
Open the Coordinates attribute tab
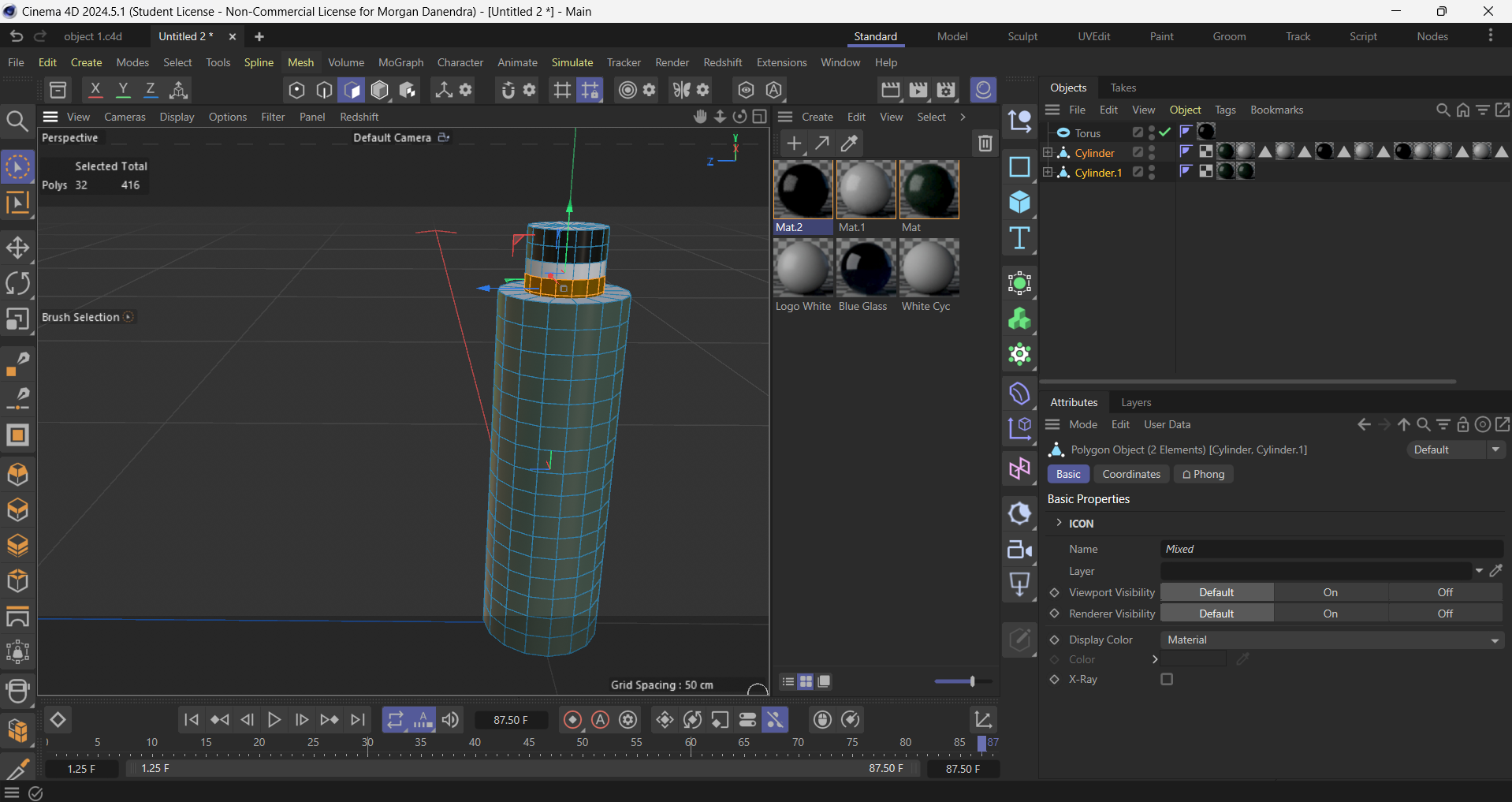tap(1130, 474)
